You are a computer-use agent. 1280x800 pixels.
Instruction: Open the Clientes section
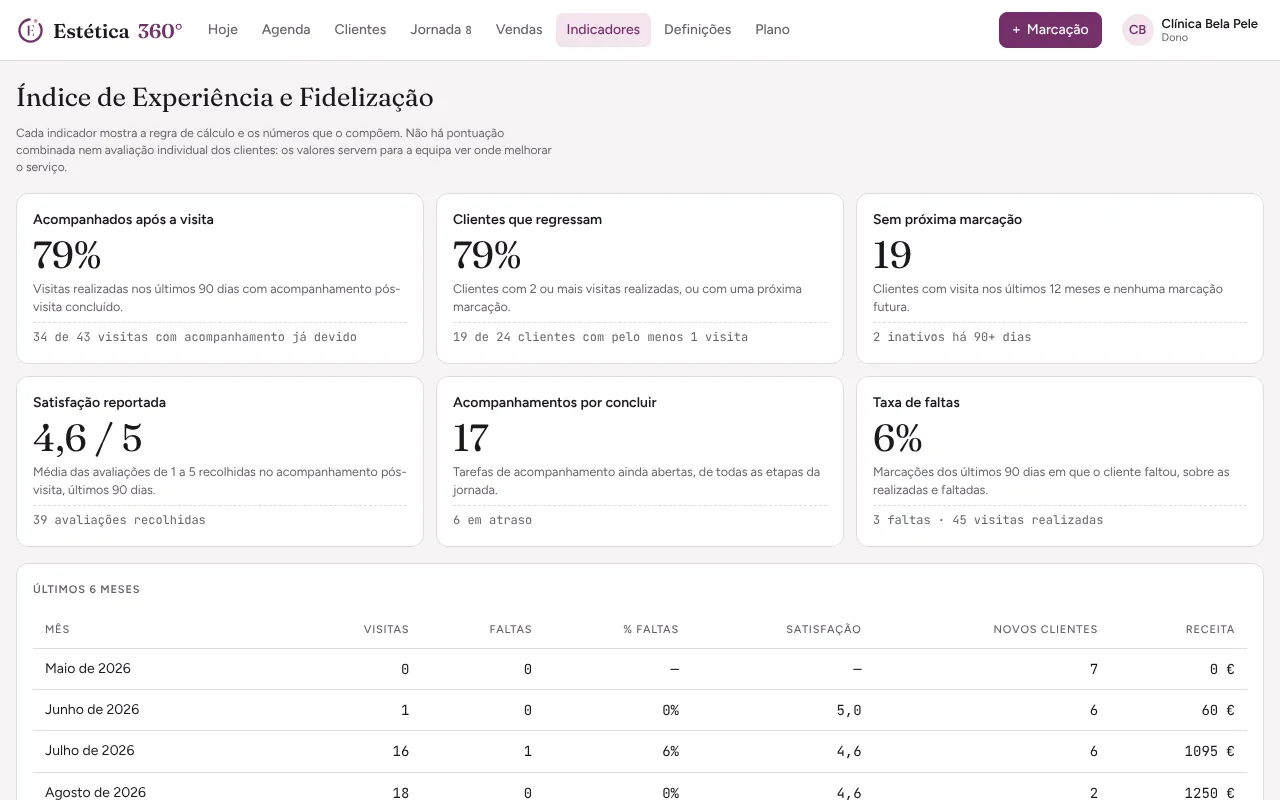[x=360, y=30]
